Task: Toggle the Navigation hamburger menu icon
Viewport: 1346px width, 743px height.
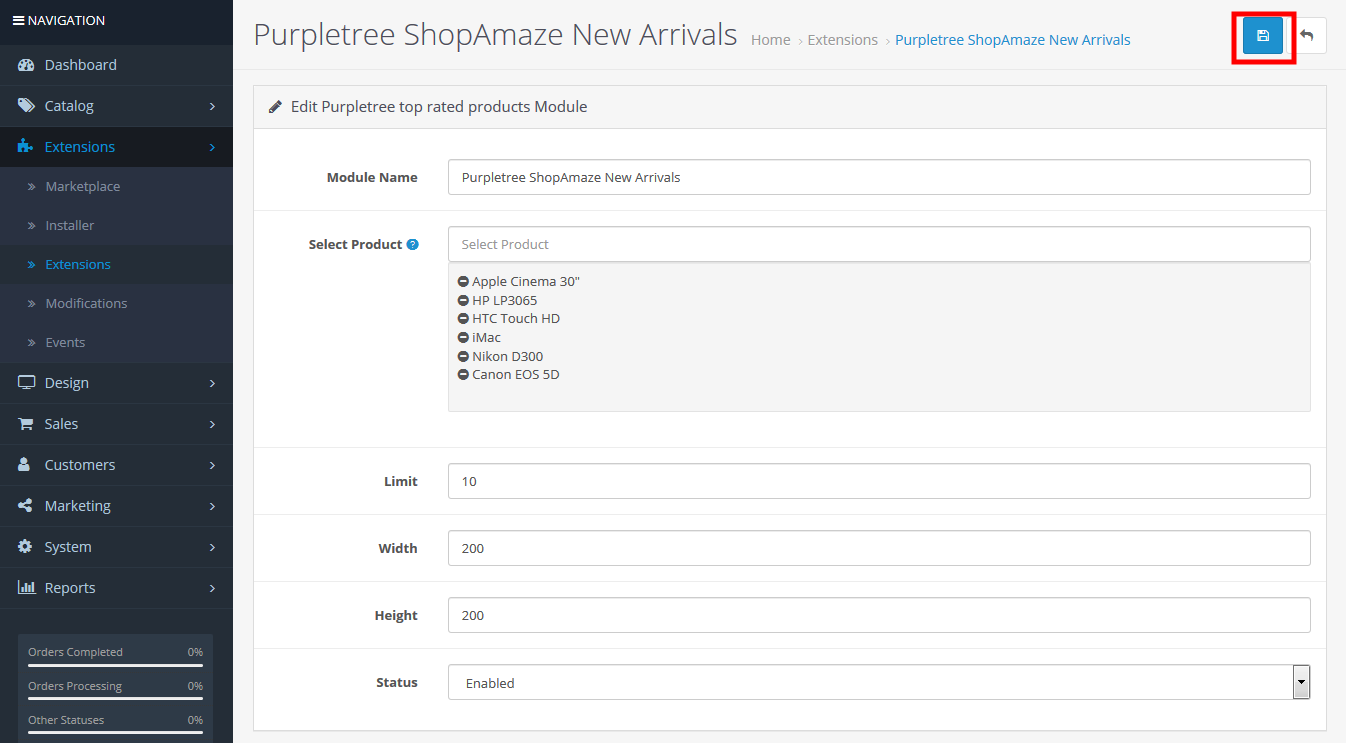Action: (18, 20)
